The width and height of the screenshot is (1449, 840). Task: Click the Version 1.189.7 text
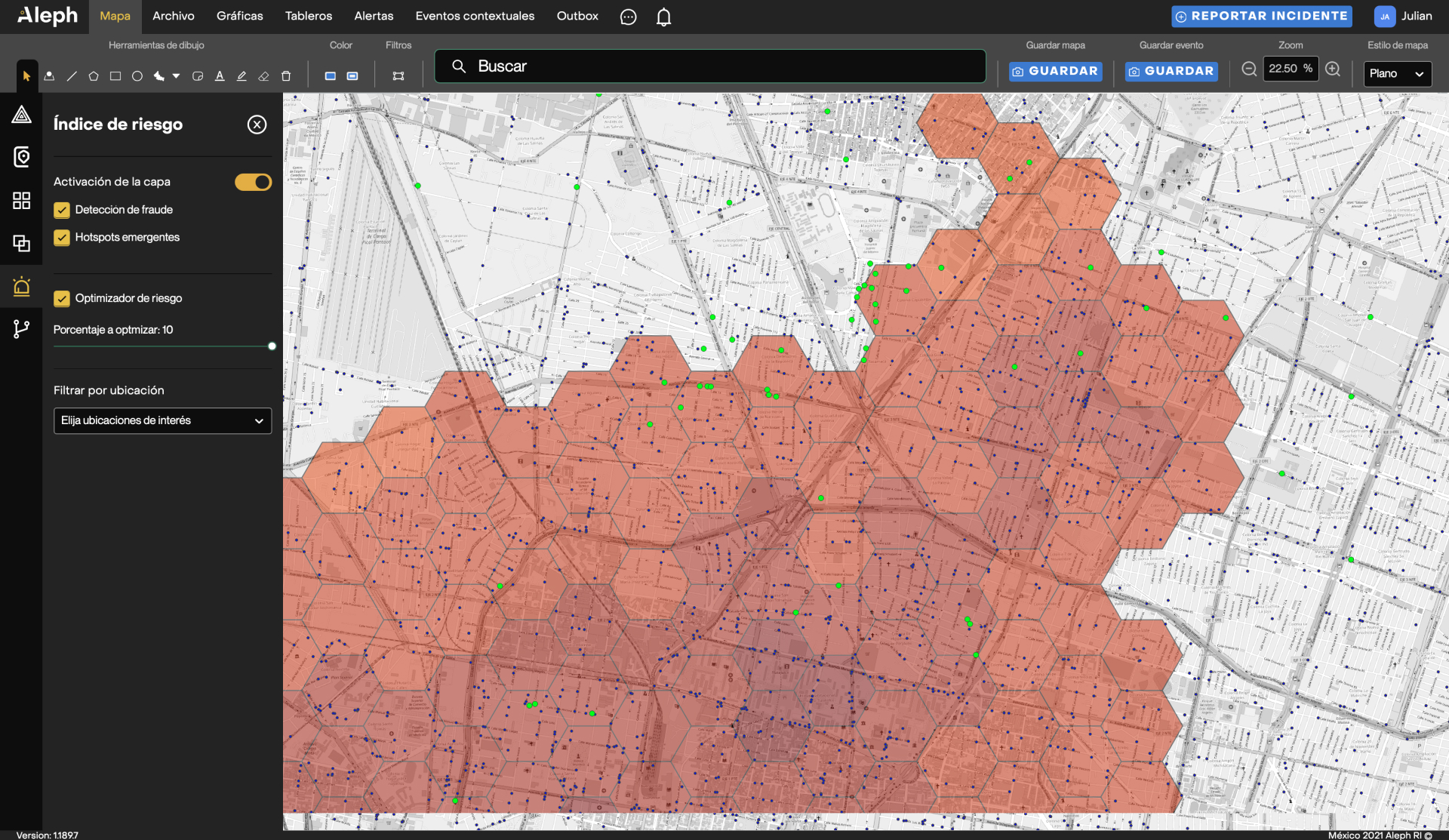47,835
